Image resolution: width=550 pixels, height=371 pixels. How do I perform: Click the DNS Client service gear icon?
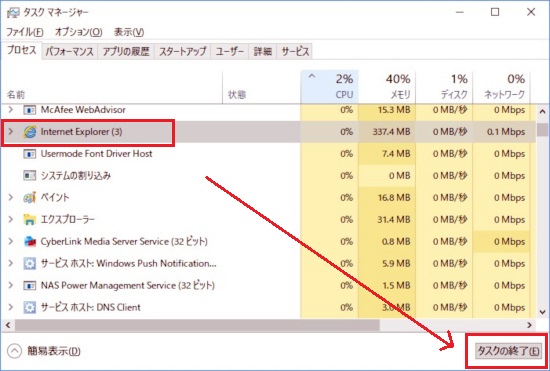30,308
